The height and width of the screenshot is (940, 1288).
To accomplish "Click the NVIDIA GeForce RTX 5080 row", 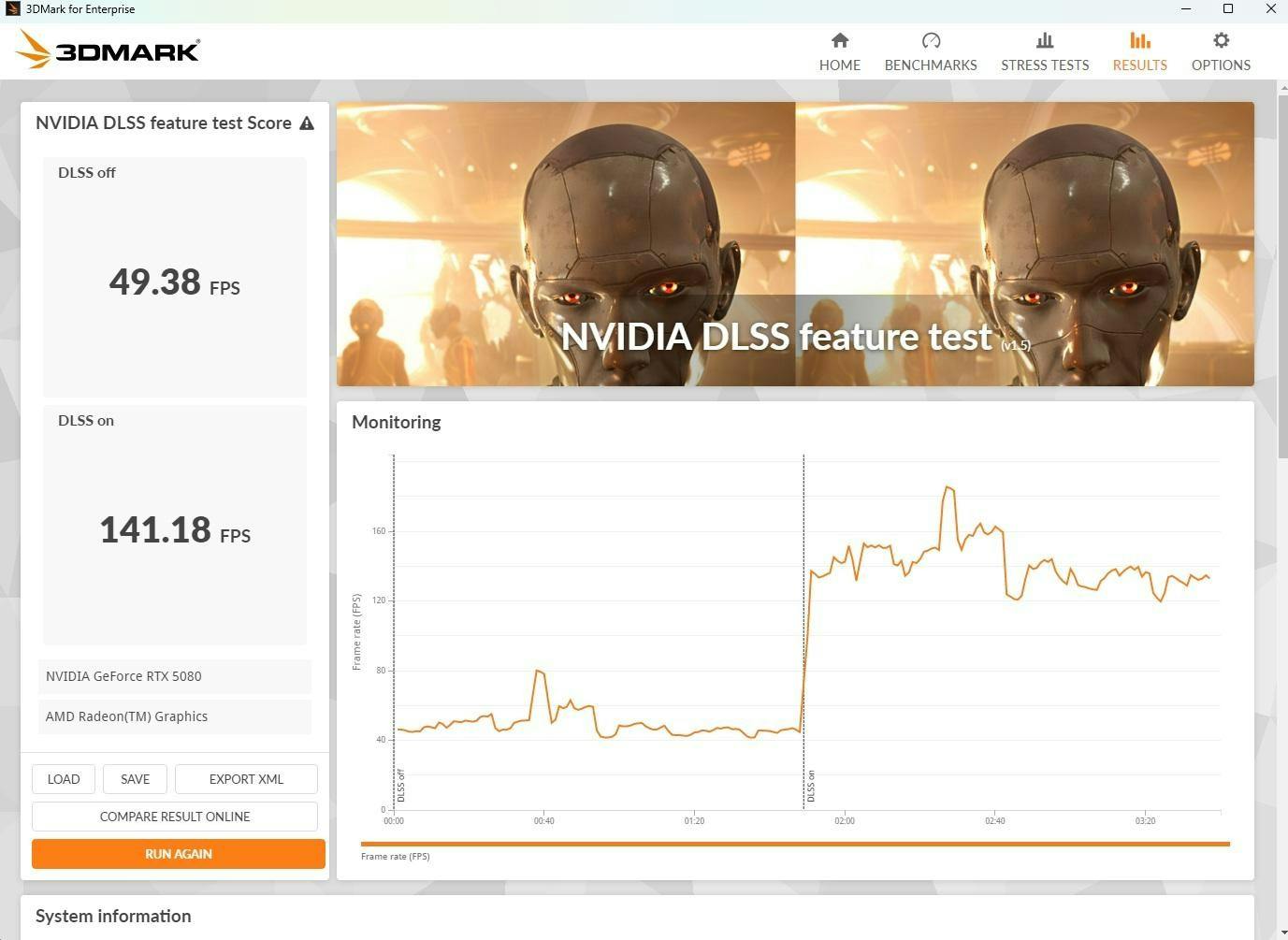I will 175,676.
